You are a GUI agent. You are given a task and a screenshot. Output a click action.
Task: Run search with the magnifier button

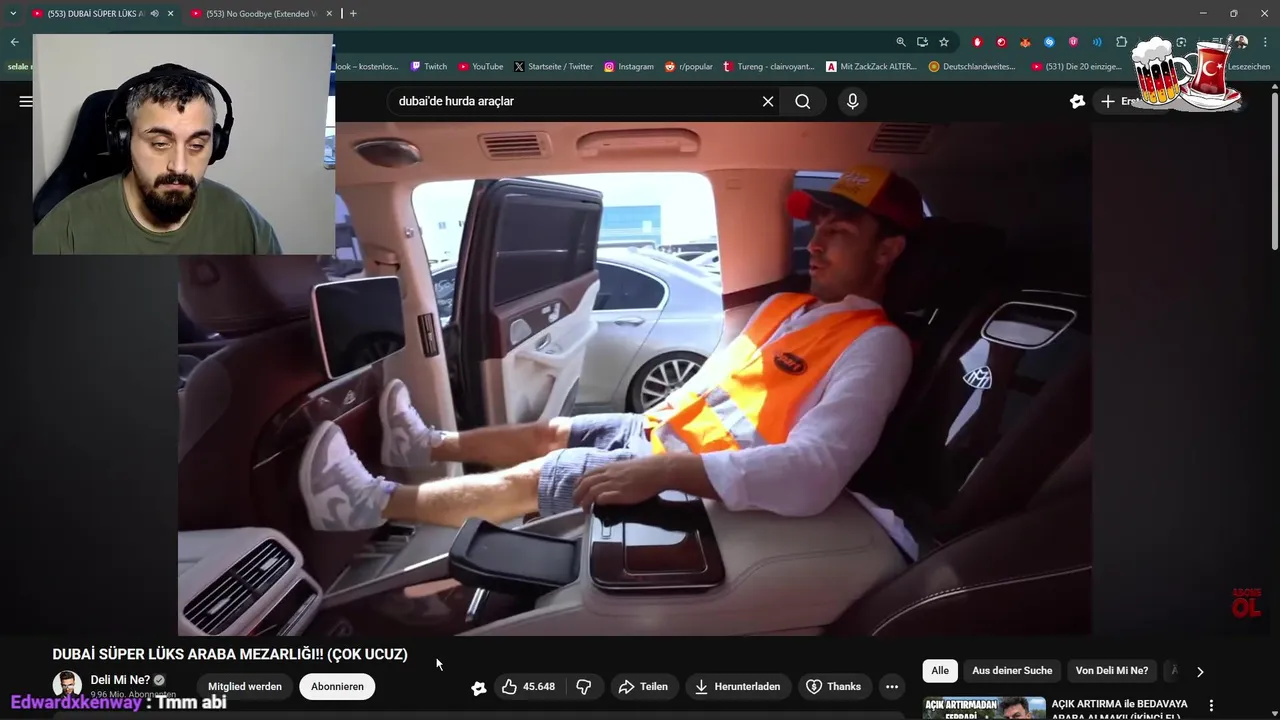tap(803, 101)
